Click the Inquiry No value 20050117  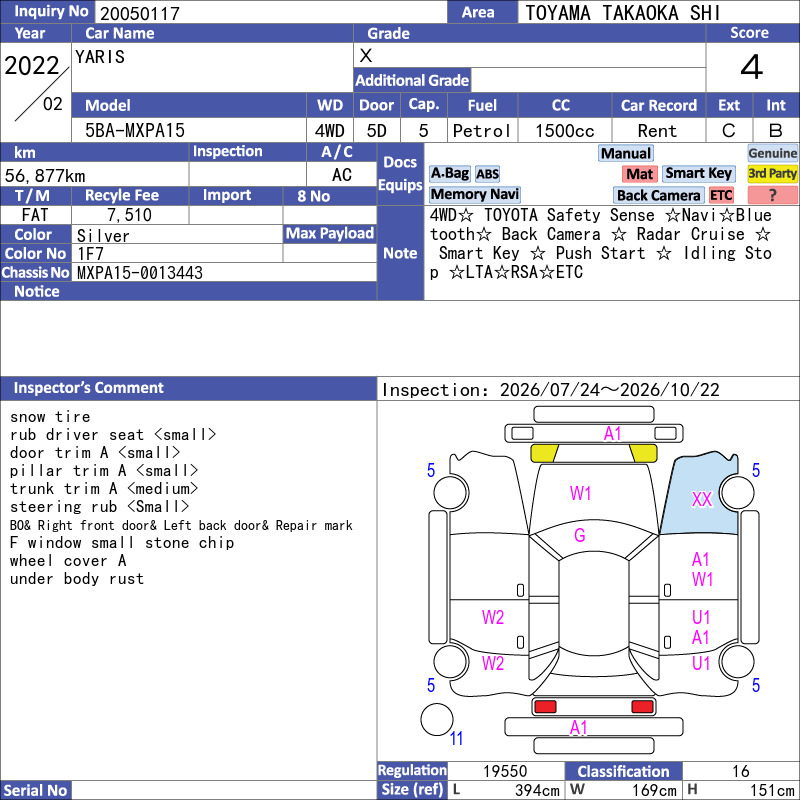tap(140, 13)
